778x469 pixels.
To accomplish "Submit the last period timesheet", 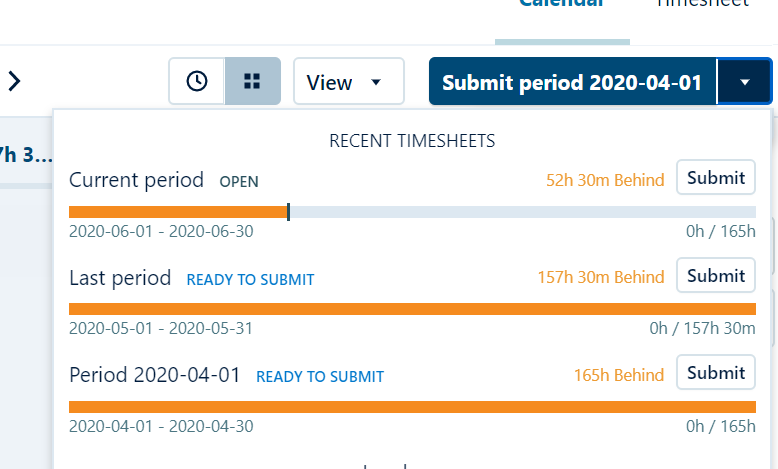I will [x=715, y=275].
